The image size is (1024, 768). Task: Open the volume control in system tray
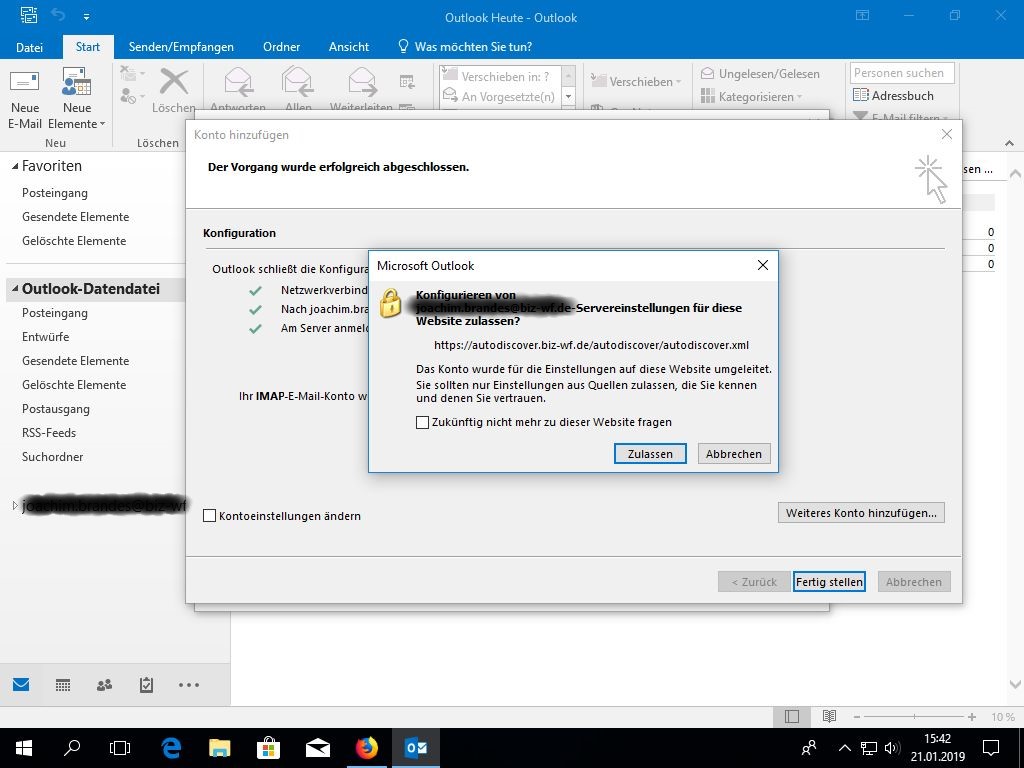click(892, 748)
